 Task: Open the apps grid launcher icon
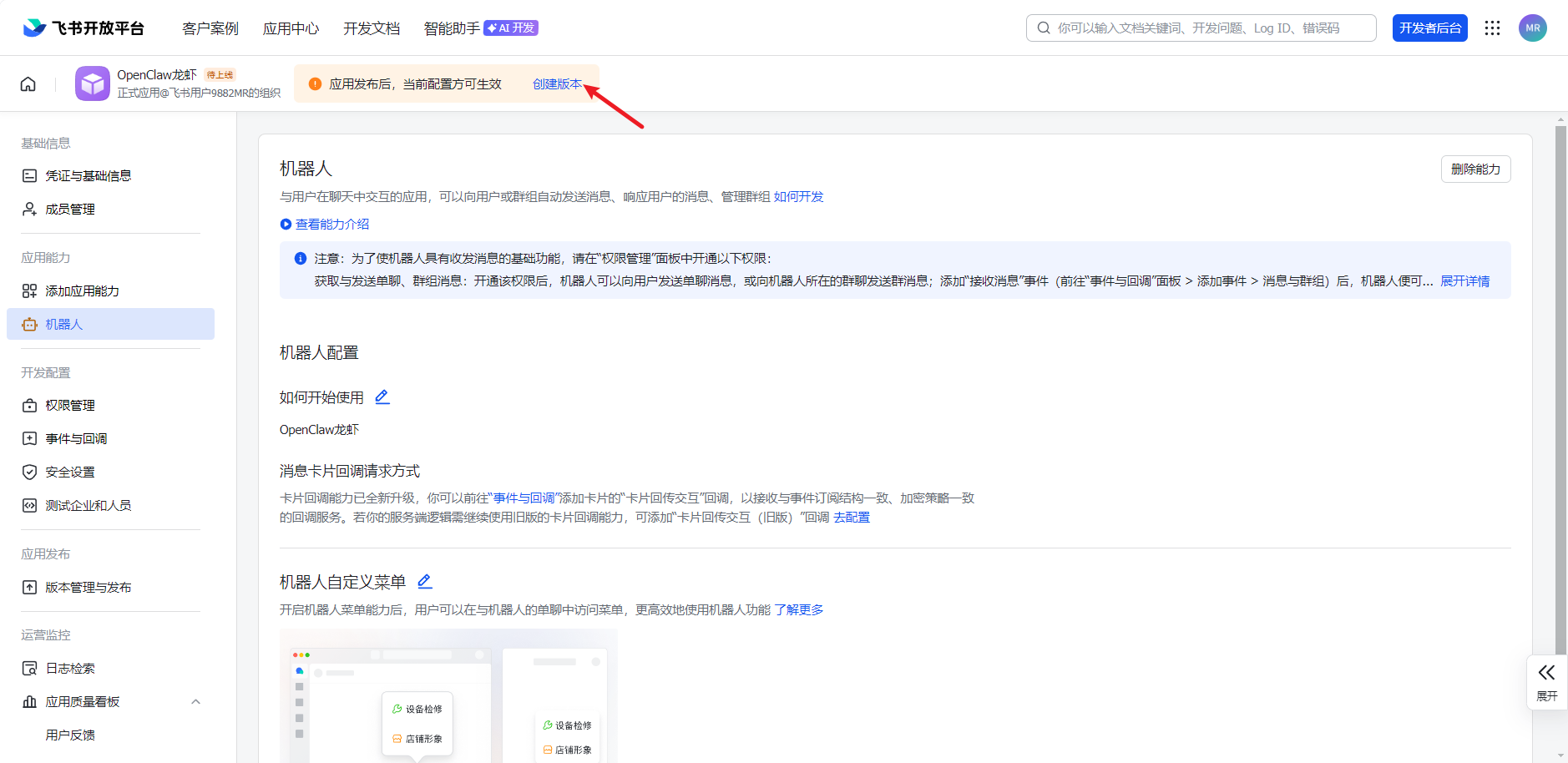(x=1492, y=28)
